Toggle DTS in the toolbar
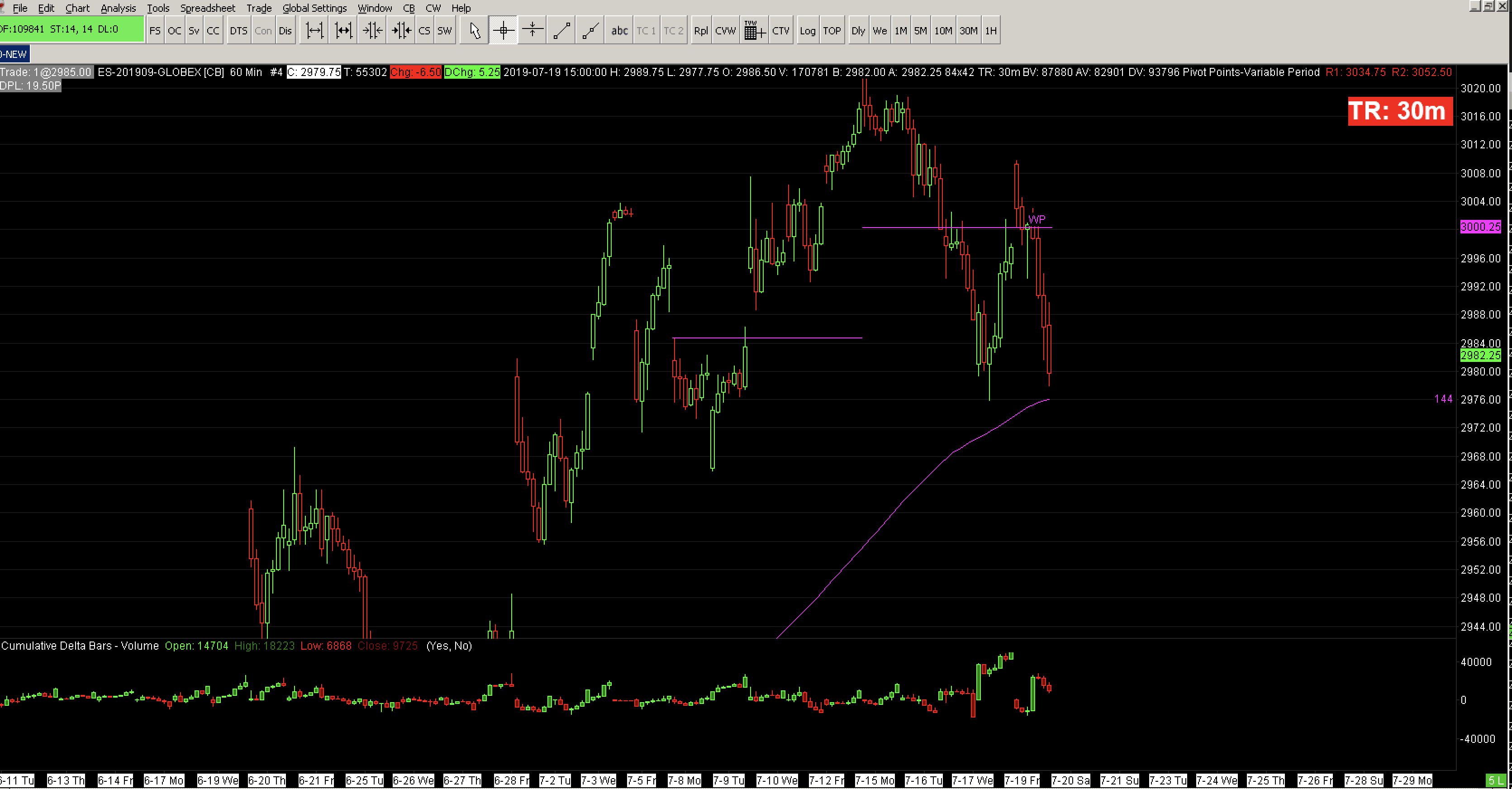The width and height of the screenshot is (1512, 789). (238, 30)
